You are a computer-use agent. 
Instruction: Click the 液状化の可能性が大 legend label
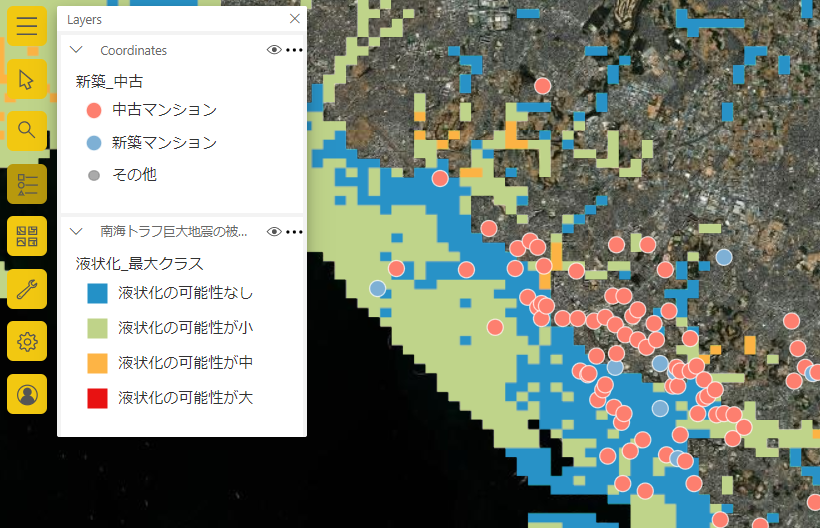185,398
